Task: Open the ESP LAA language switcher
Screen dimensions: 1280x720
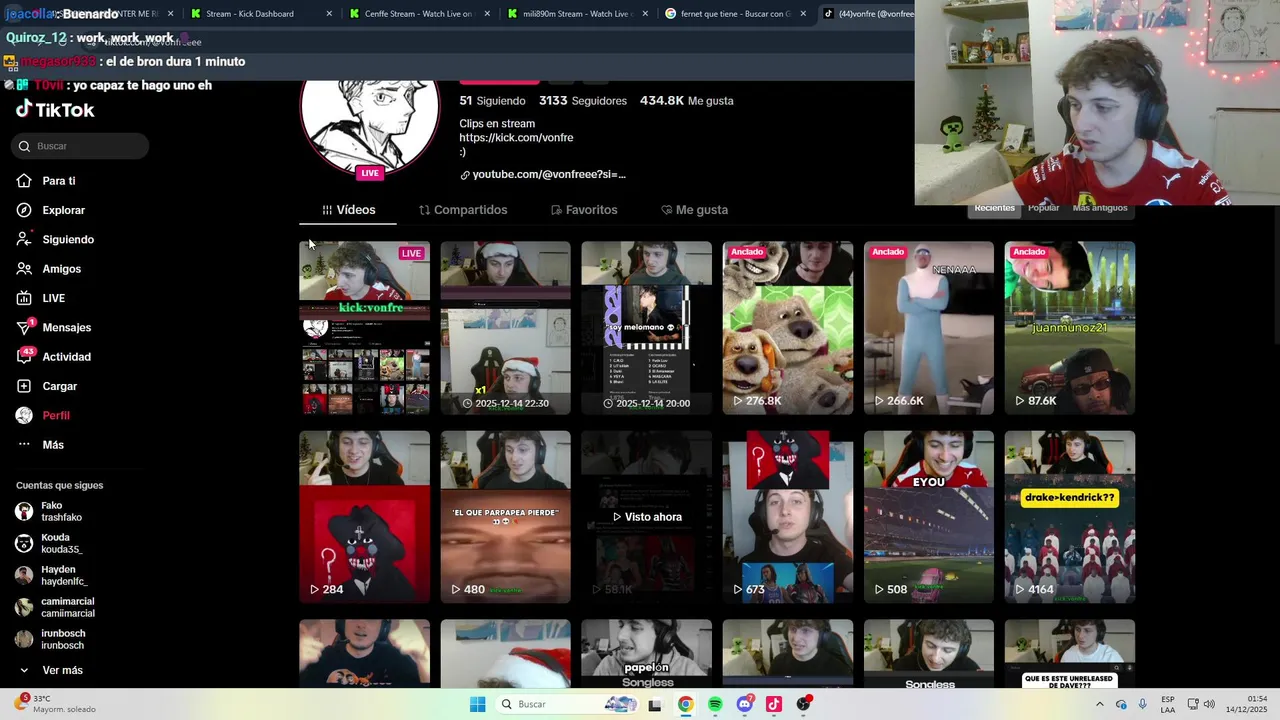Action: coord(1168,704)
